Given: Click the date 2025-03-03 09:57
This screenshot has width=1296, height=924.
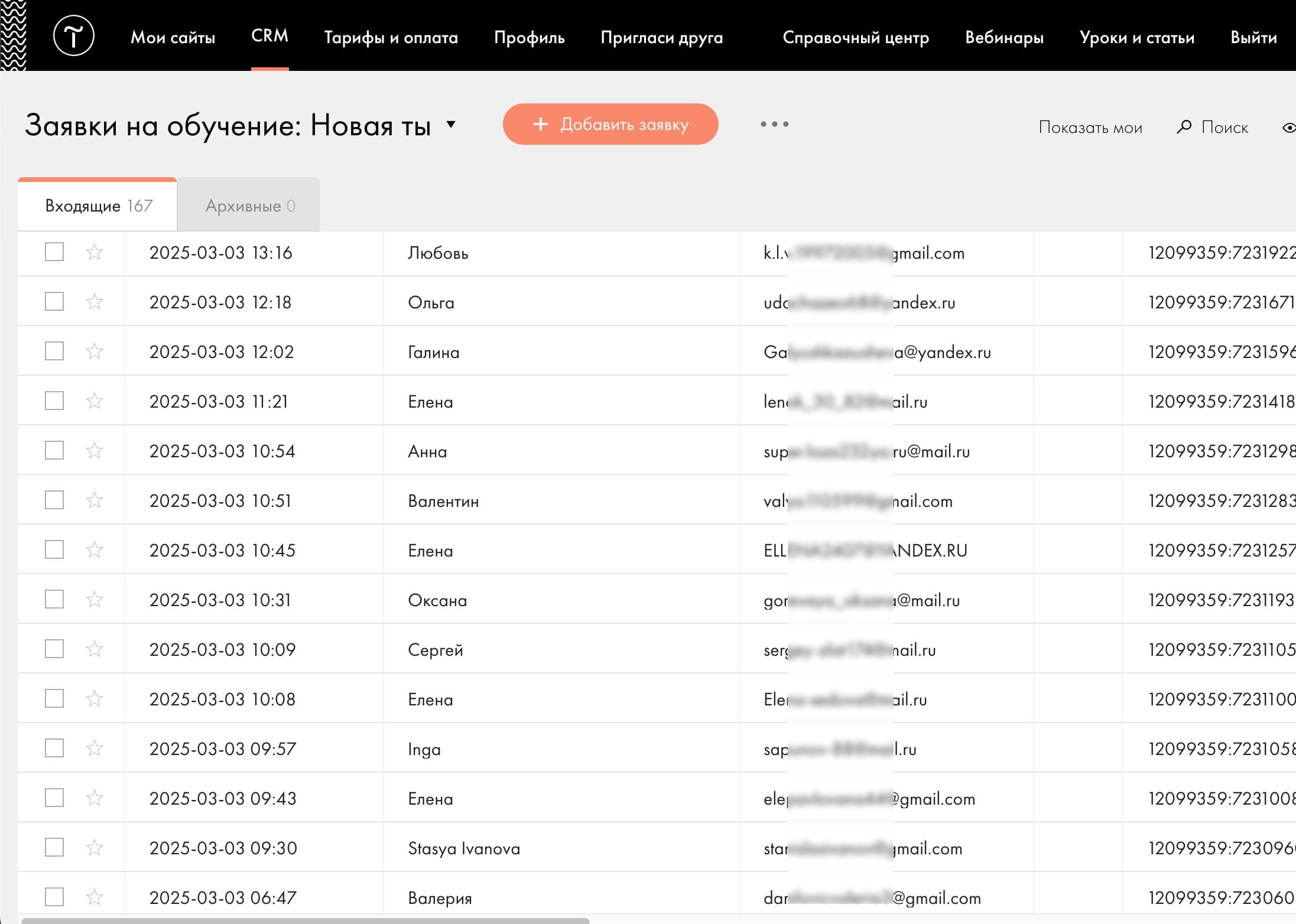Looking at the screenshot, I should (x=222, y=749).
